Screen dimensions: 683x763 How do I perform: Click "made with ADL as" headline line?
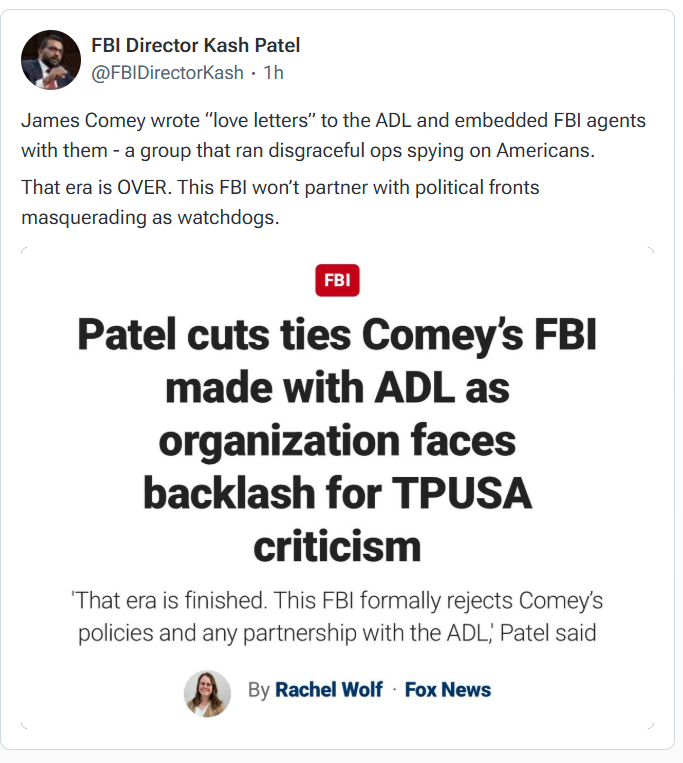pyautogui.click(x=337, y=388)
